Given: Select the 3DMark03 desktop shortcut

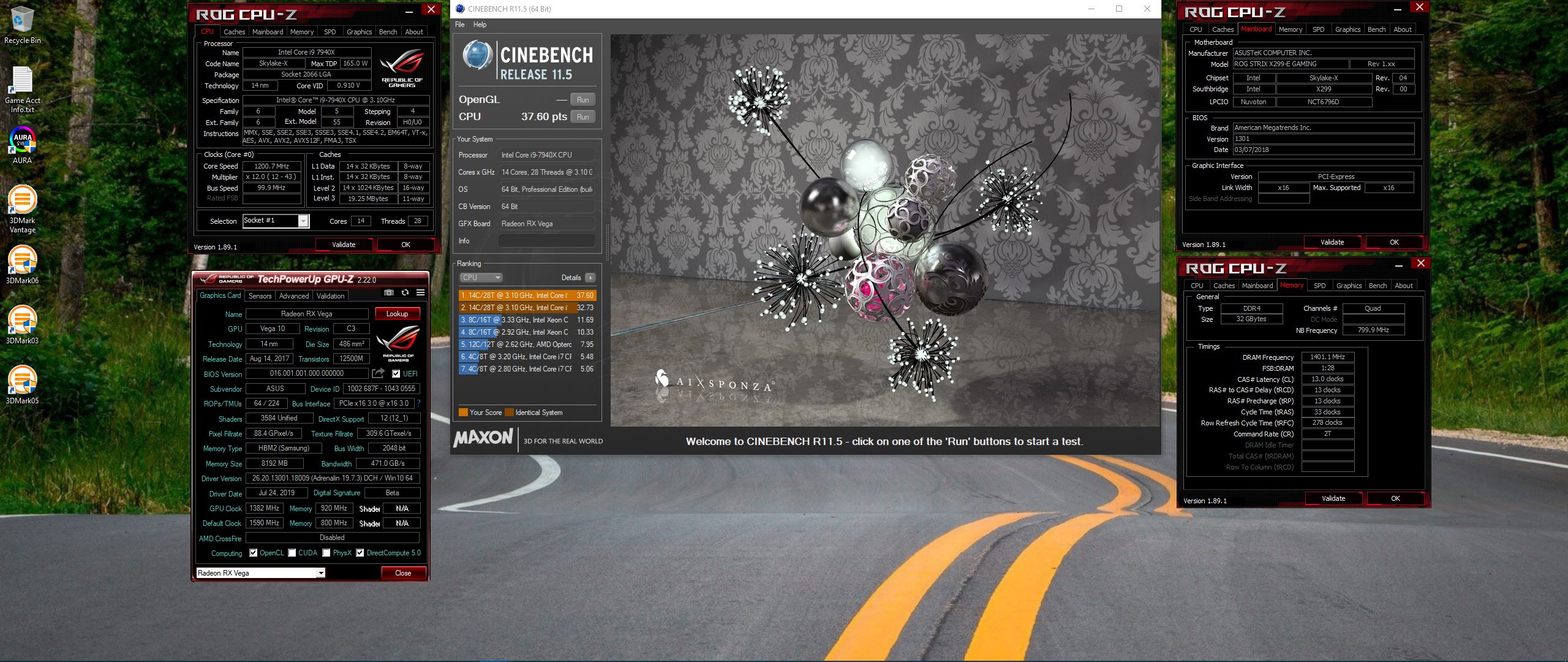Looking at the screenshot, I should (22, 325).
